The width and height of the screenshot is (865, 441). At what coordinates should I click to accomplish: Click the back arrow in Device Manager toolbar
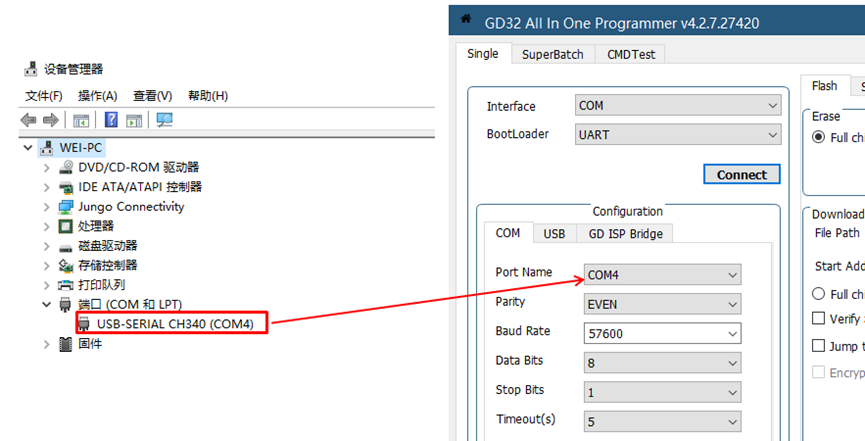[29, 120]
